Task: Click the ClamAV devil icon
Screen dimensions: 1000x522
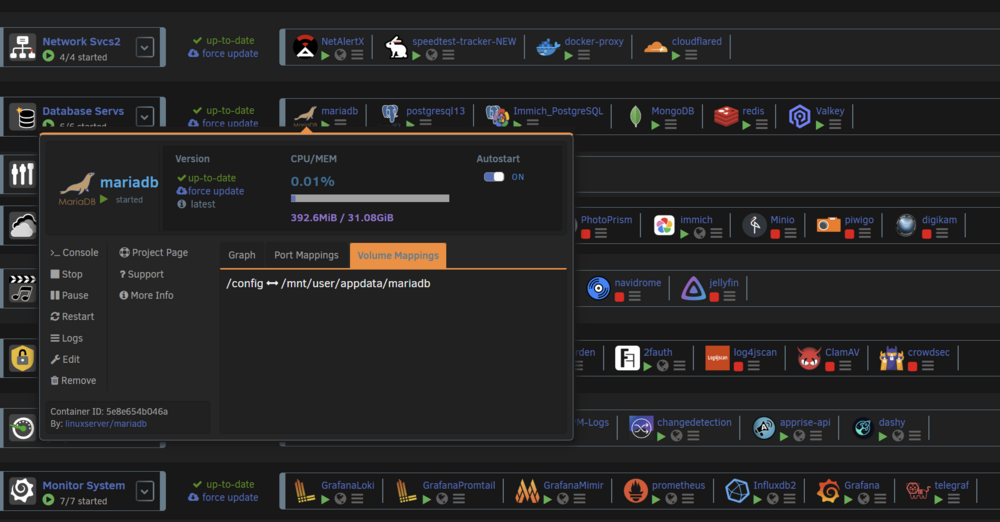Action: pyautogui.click(x=809, y=358)
